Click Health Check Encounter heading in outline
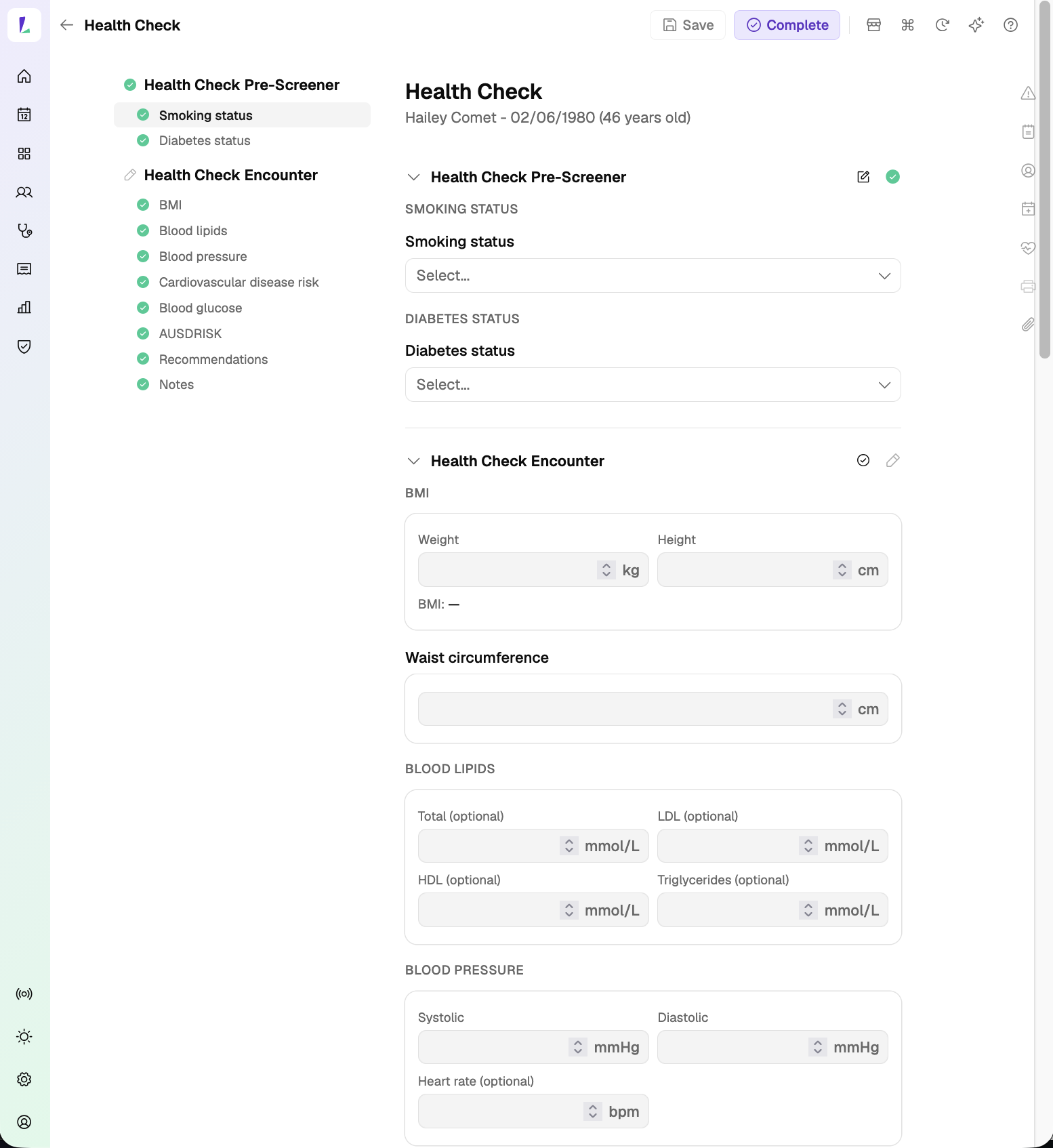Image resolution: width=1053 pixels, height=1148 pixels. [230, 175]
